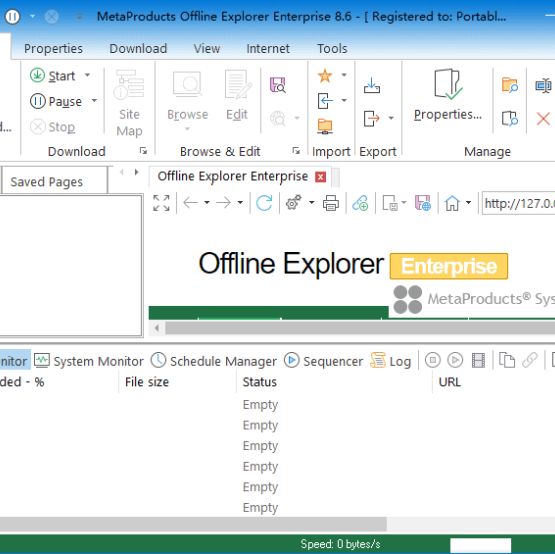Open the Back history dropdown arrow

click(x=207, y=203)
